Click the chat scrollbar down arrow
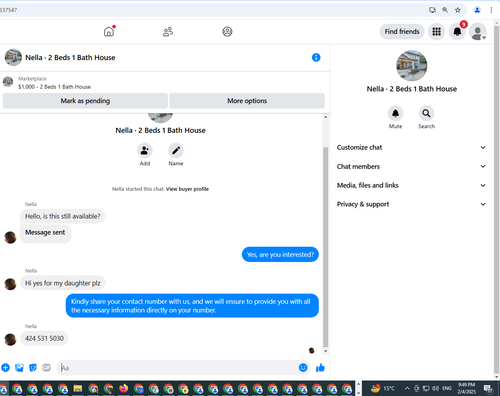The width and height of the screenshot is (500, 396). pyautogui.click(x=325, y=351)
